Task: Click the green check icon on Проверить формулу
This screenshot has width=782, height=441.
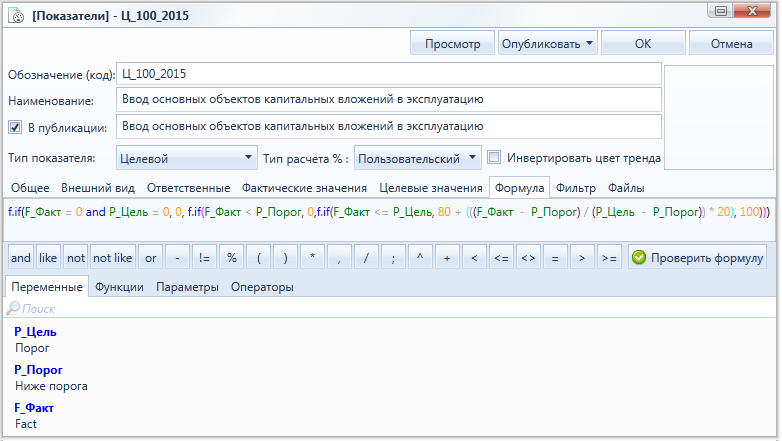Action: pos(639,257)
